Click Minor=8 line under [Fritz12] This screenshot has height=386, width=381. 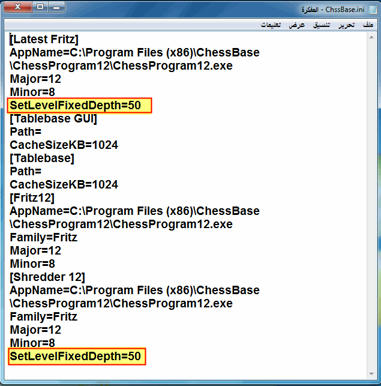click(32, 264)
